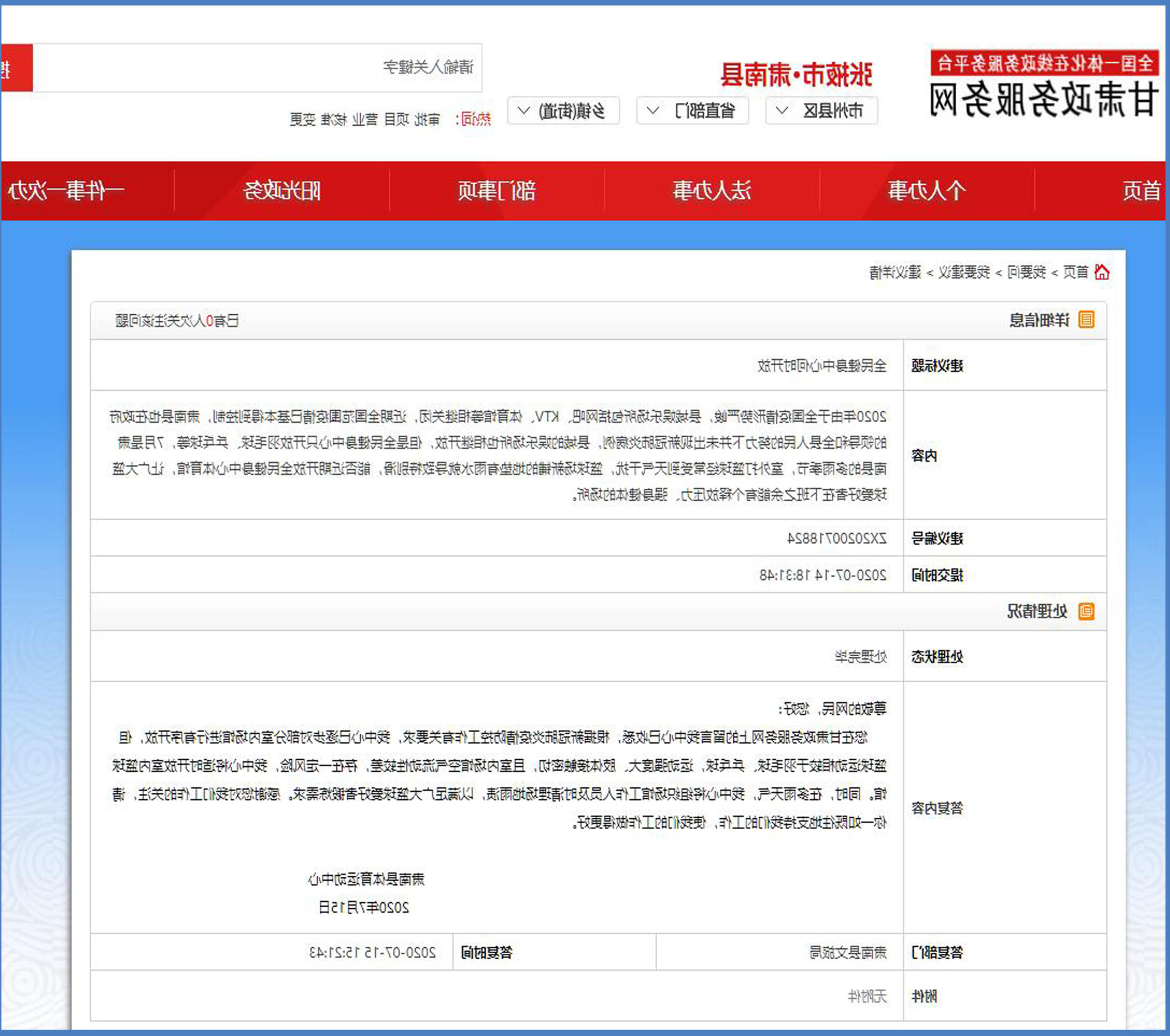Click the 热词 label
Screen dimensions: 1170x1036
473,119
